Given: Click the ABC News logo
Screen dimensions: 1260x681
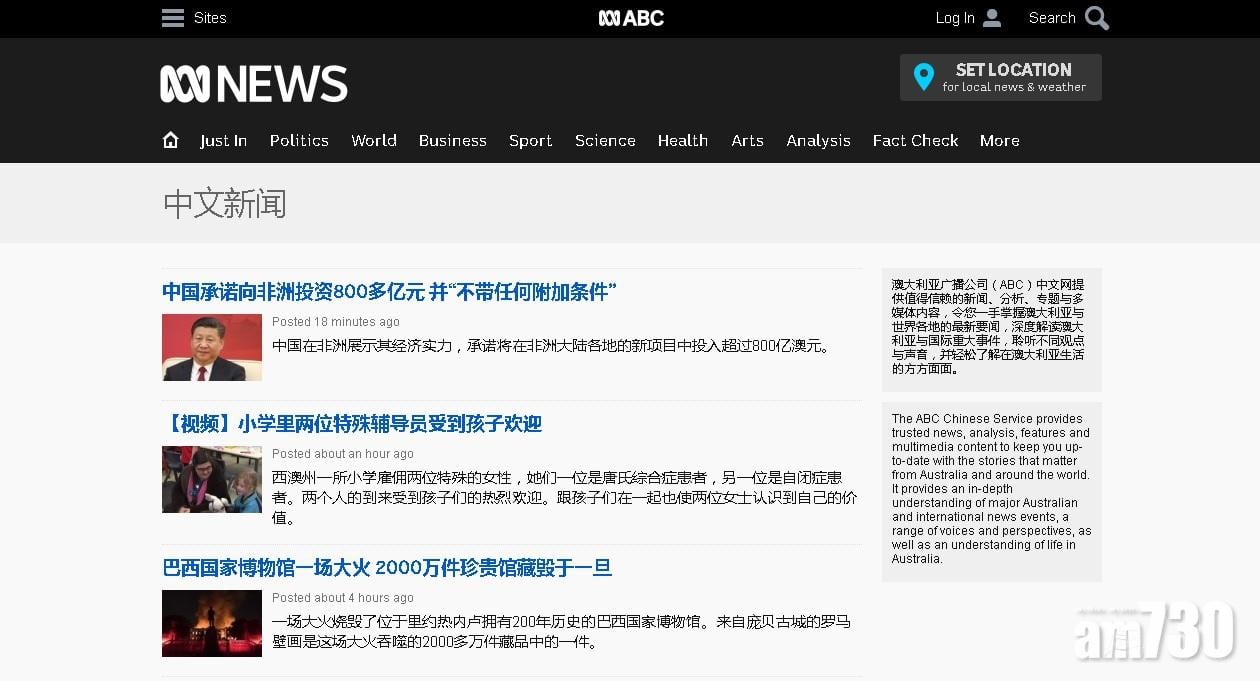Looking at the screenshot, I should pos(253,84).
